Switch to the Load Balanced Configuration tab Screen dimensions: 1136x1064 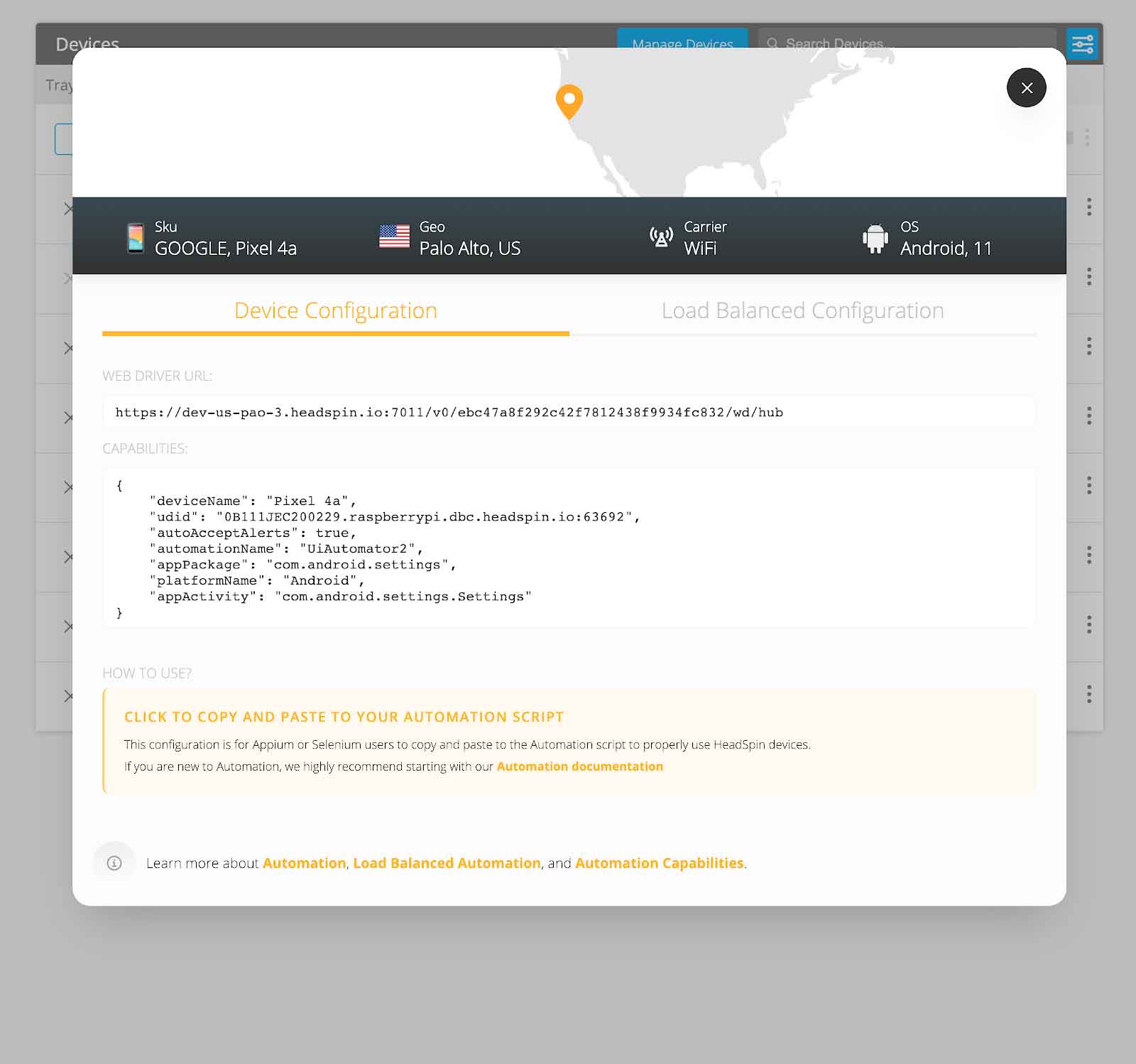803,311
